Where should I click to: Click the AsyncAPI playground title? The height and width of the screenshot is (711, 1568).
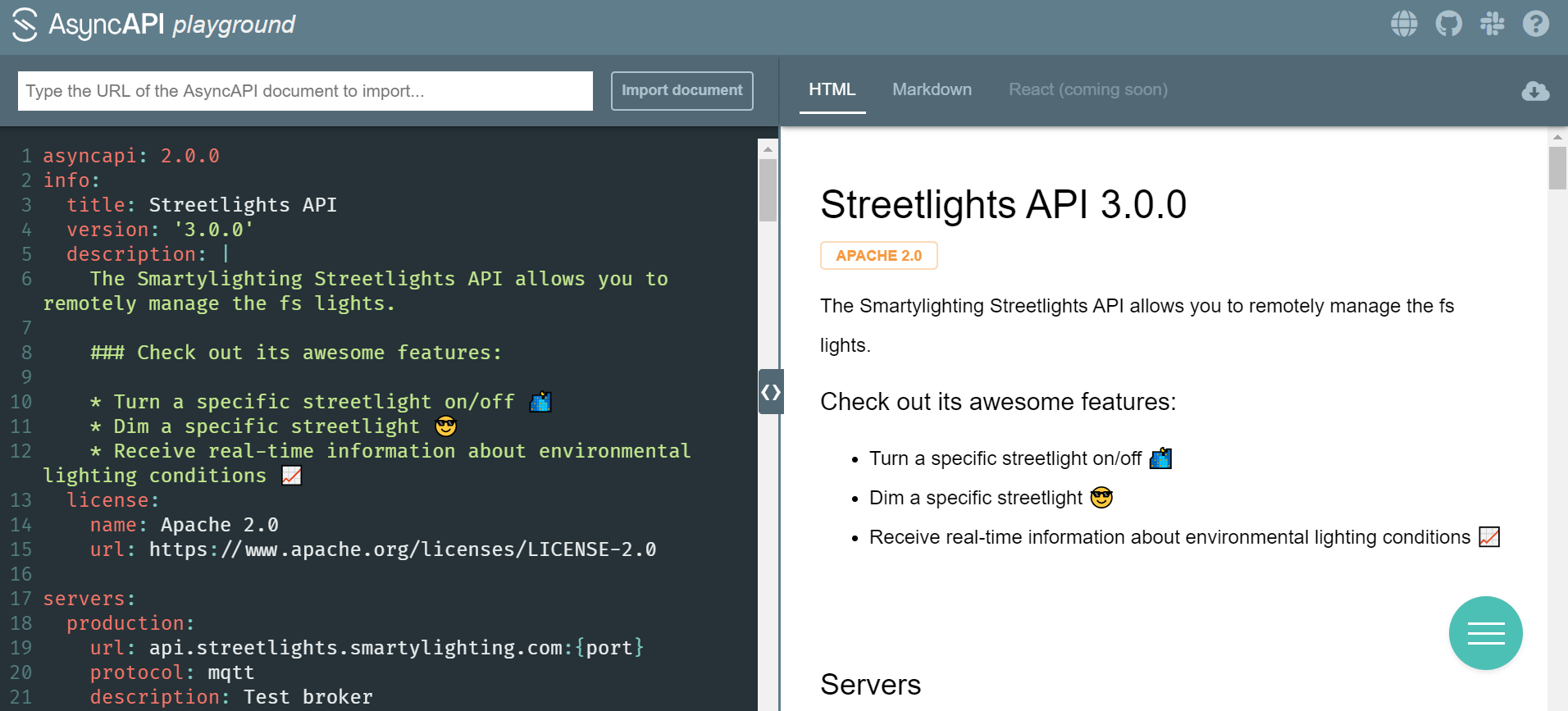(x=172, y=25)
